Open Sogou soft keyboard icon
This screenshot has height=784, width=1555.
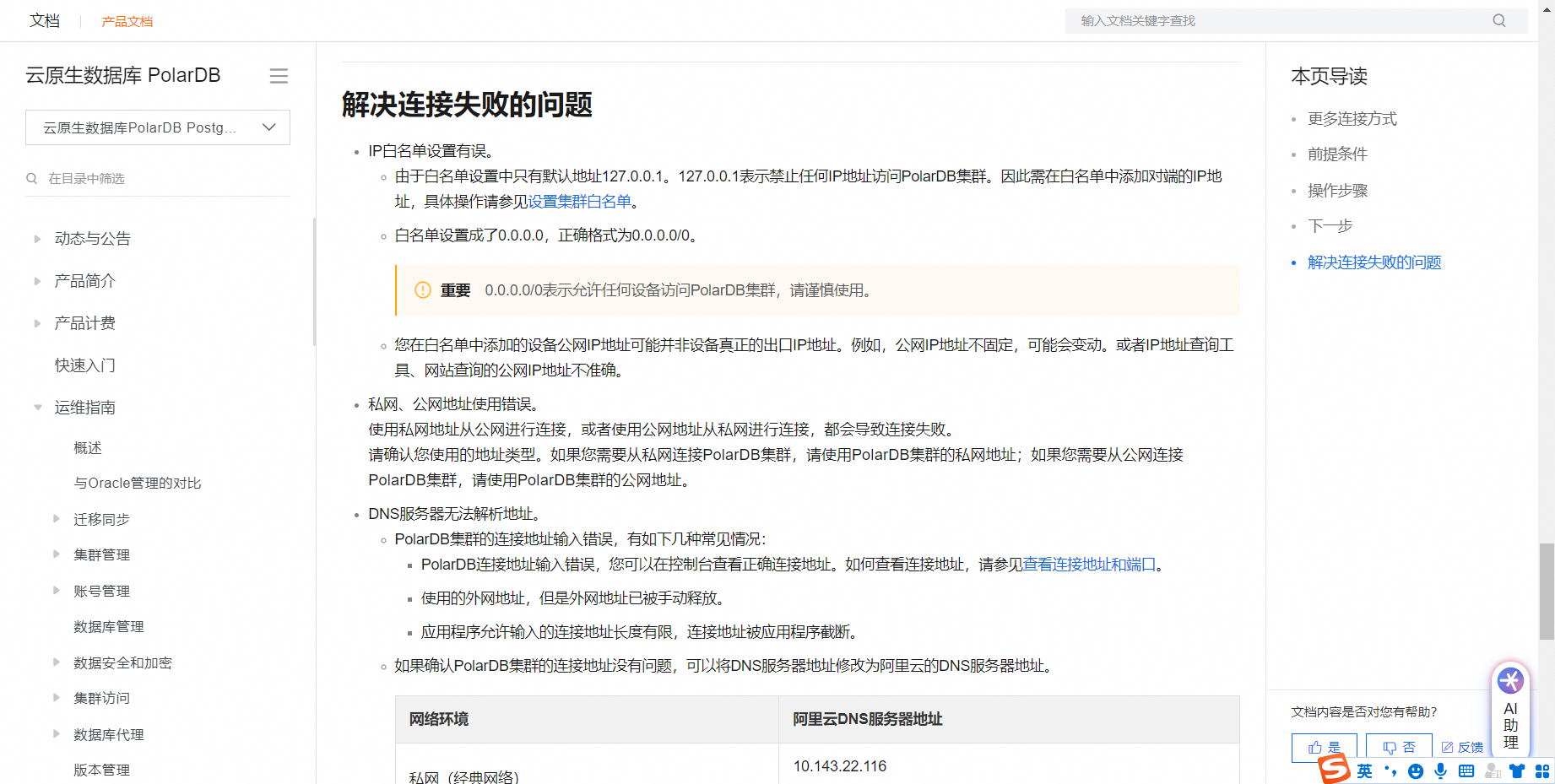click(x=1466, y=770)
